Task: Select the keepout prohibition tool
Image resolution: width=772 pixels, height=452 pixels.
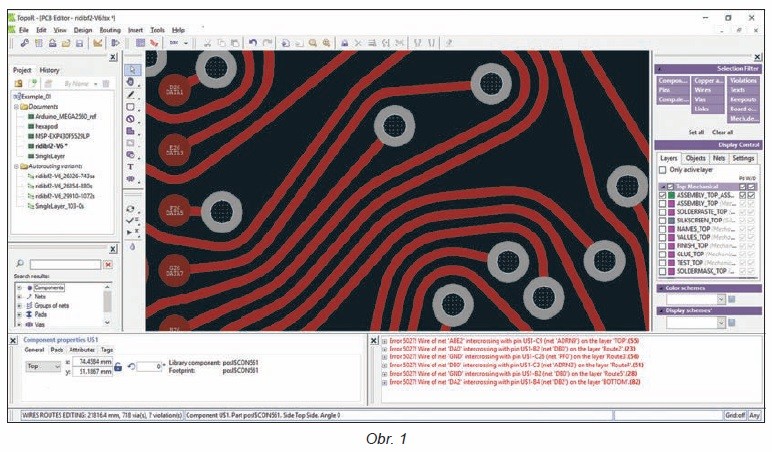Action: (130, 119)
